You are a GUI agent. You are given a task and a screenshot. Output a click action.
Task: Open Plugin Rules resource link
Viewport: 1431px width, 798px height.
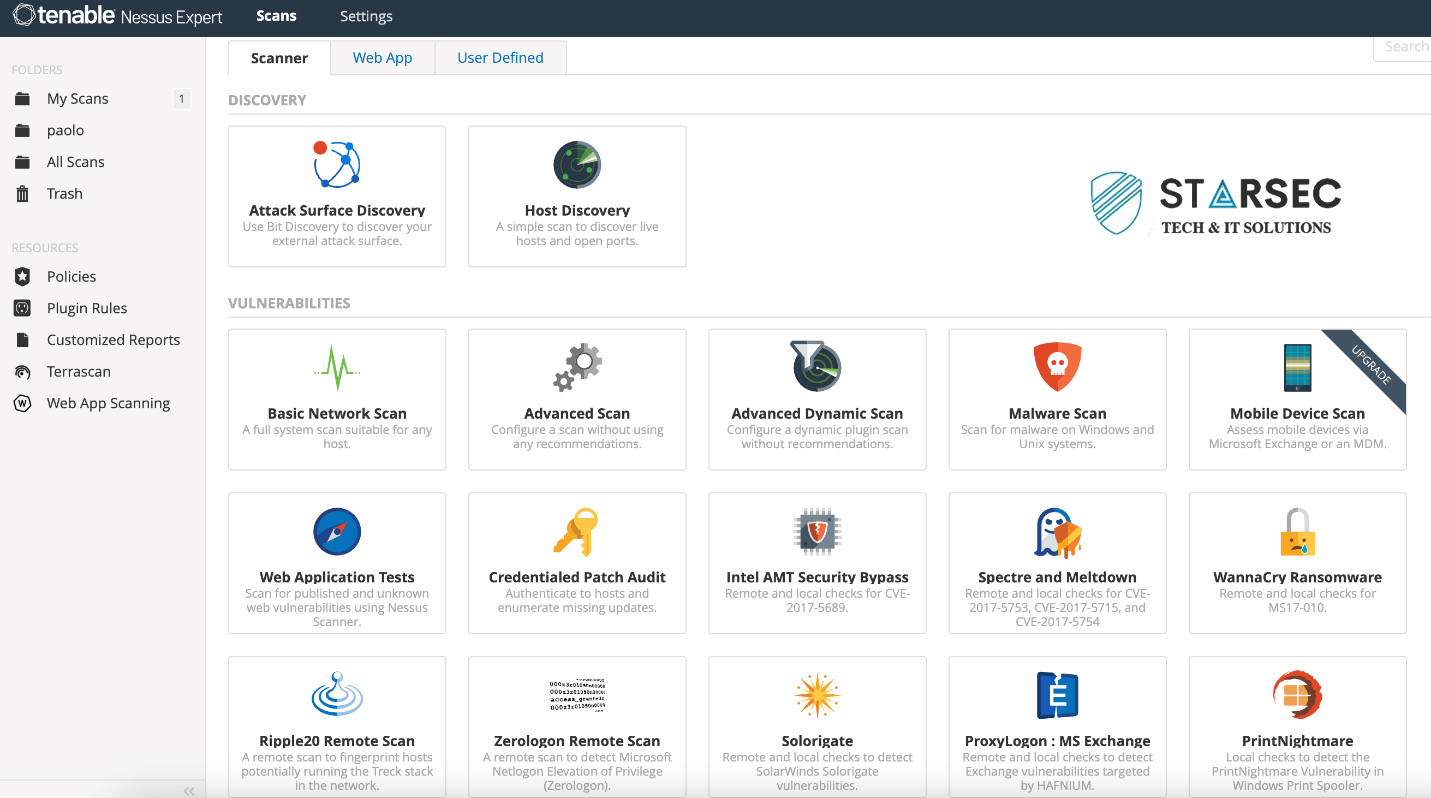(87, 308)
